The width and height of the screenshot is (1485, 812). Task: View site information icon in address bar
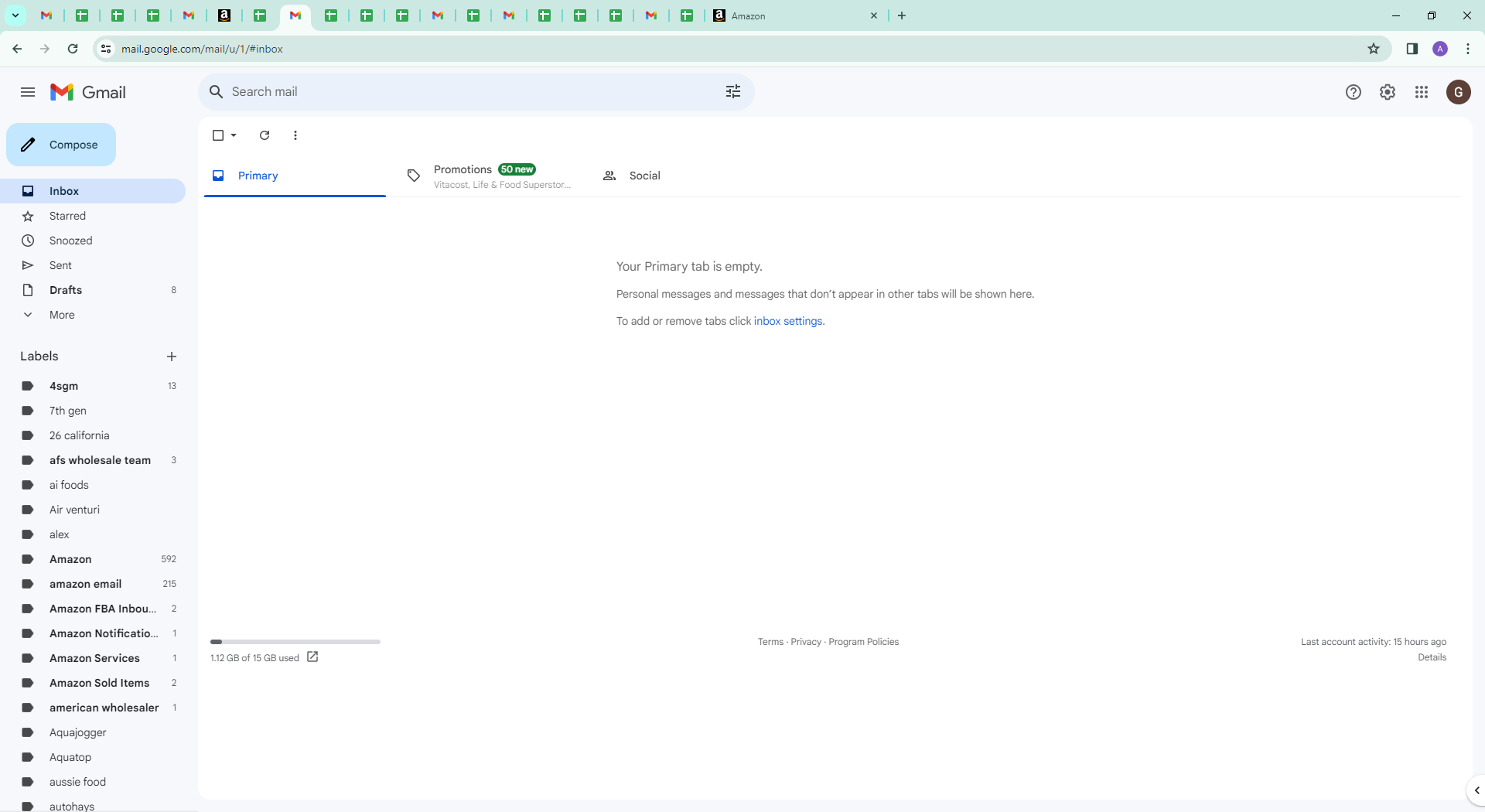pos(106,49)
